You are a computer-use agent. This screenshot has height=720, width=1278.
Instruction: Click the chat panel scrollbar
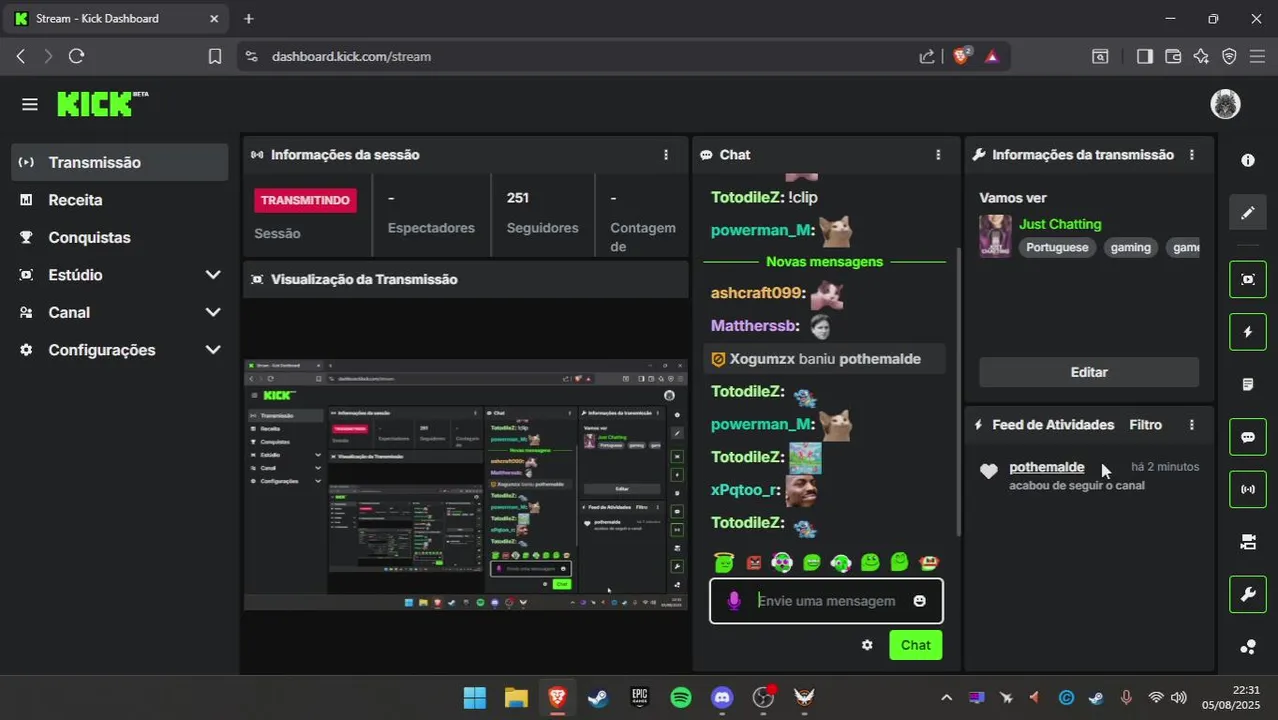pyautogui.click(x=959, y=390)
